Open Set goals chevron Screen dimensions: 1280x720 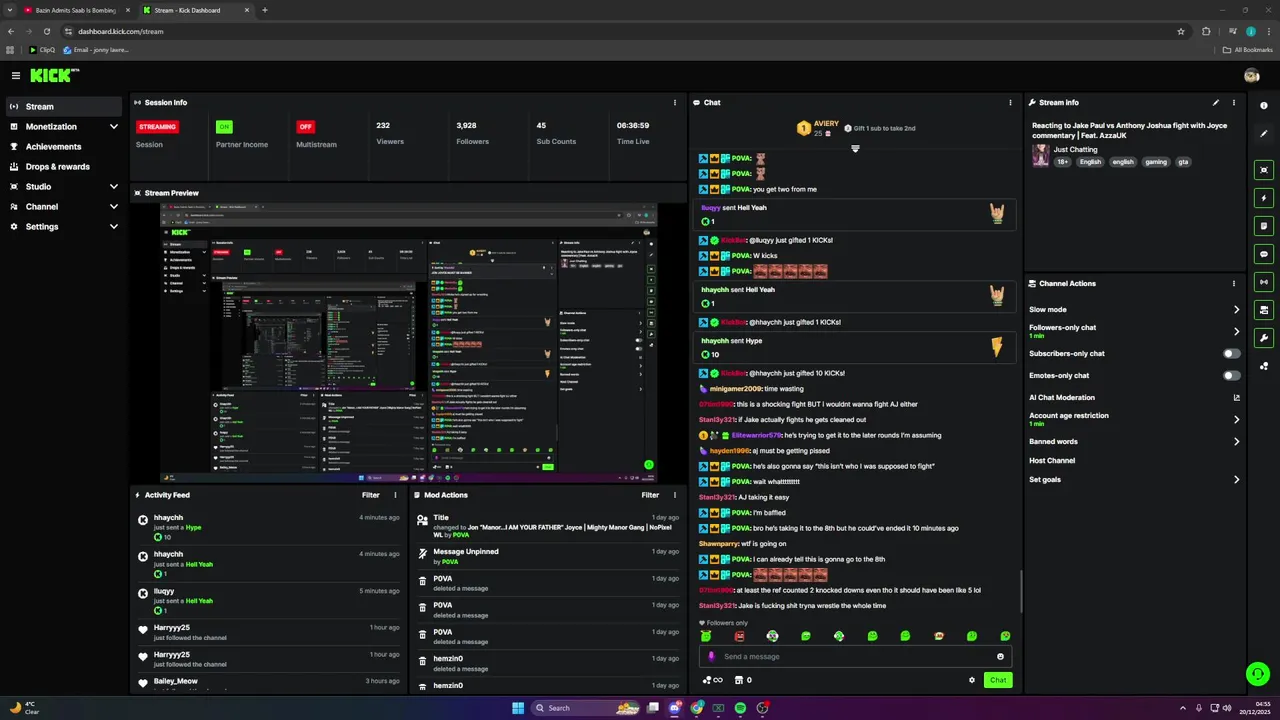pyautogui.click(x=1236, y=479)
